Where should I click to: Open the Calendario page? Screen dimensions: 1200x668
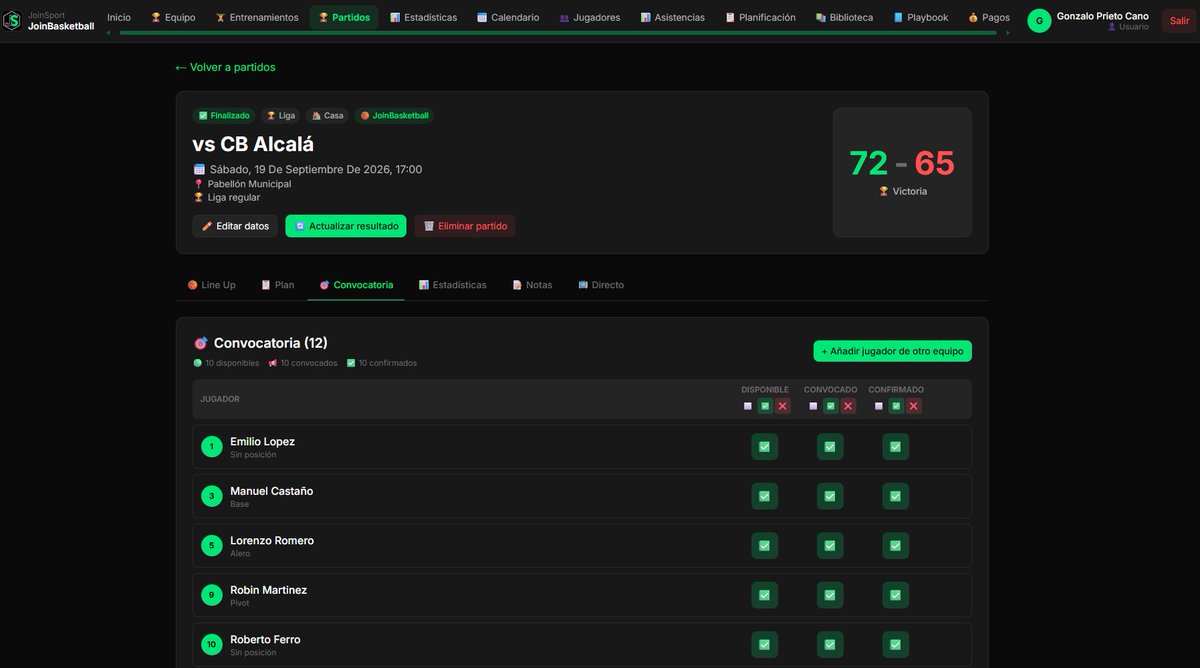click(508, 17)
